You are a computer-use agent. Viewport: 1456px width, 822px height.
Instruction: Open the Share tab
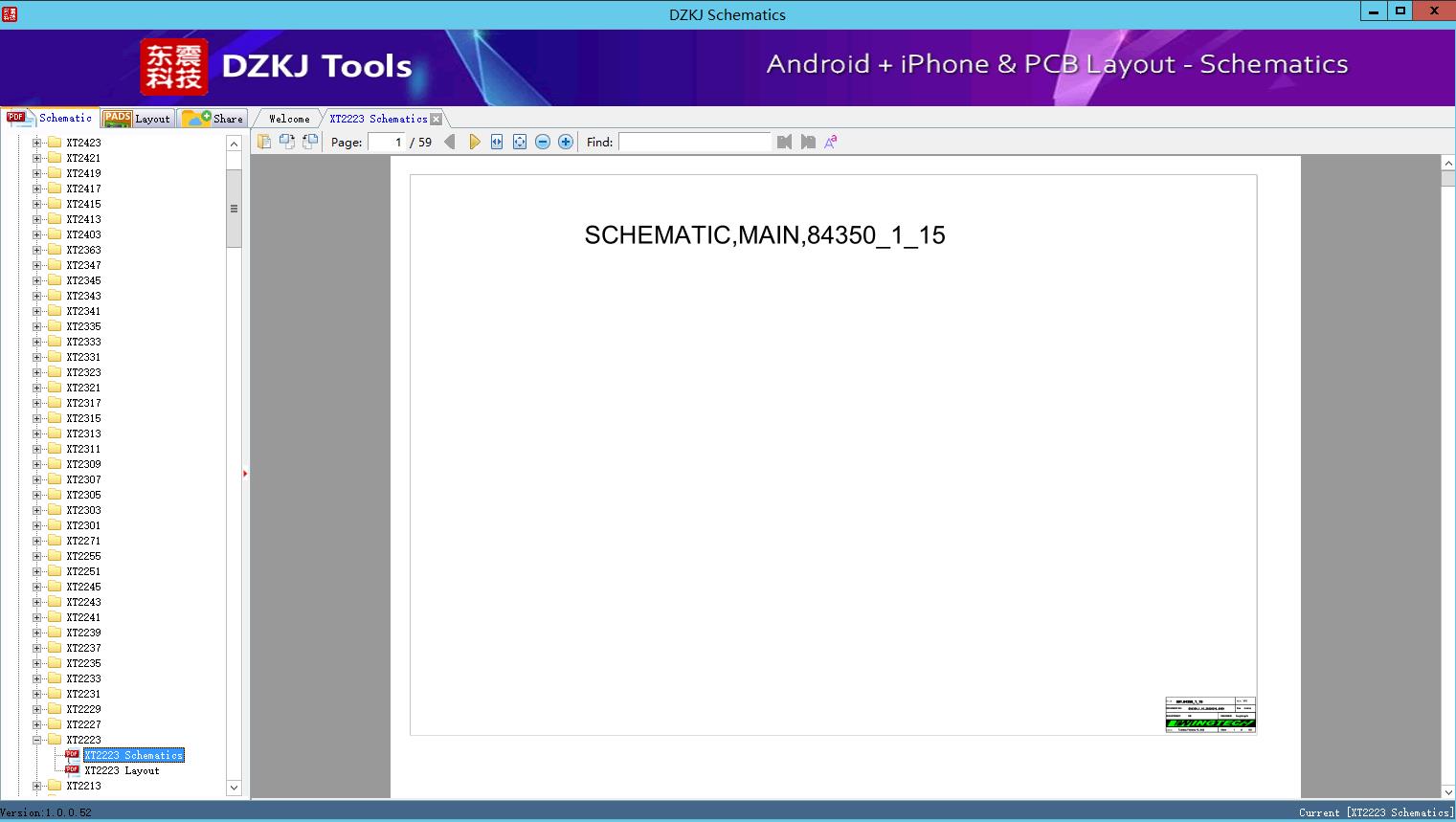pyautogui.click(x=213, y=119)
